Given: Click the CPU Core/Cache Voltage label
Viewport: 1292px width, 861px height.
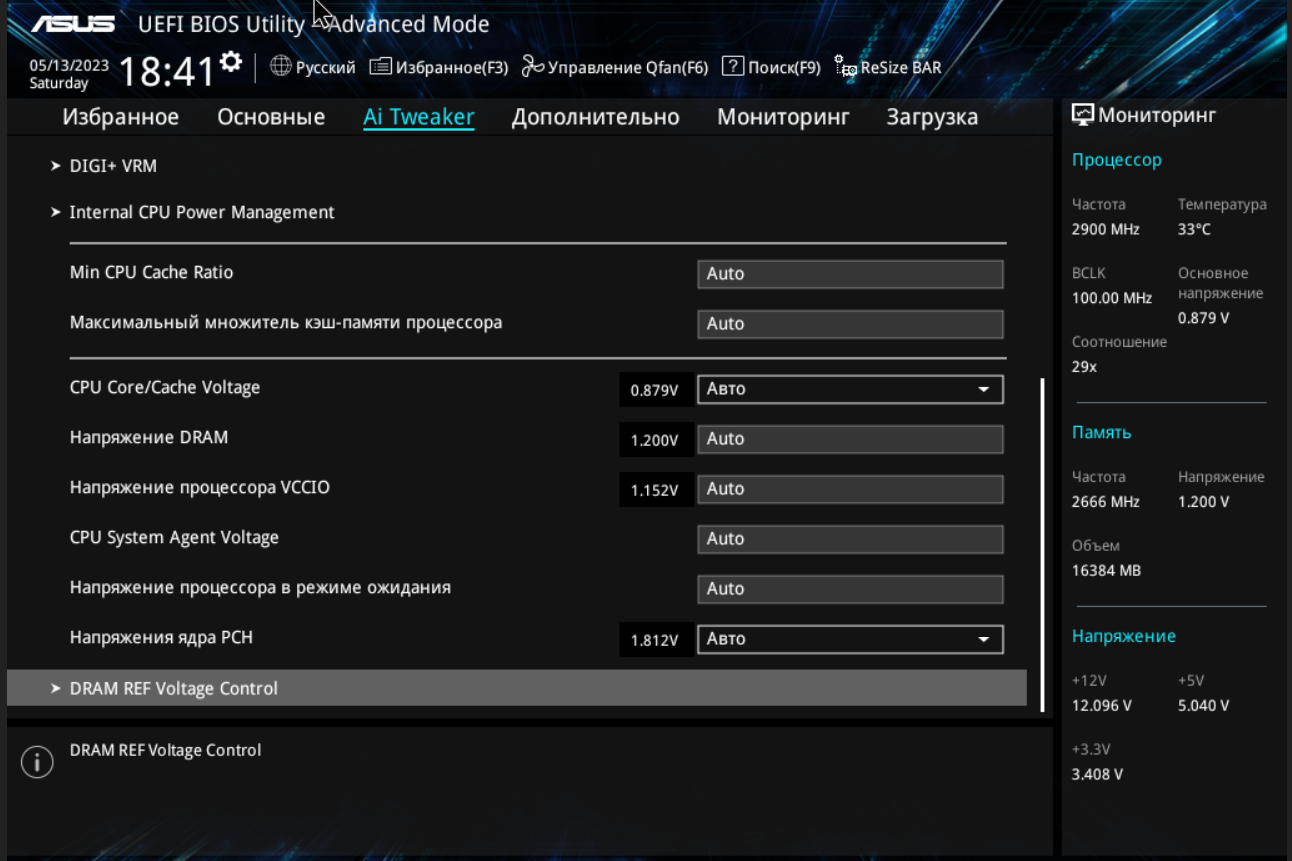Looking at the screenshot, I should (x=165, y=388).
